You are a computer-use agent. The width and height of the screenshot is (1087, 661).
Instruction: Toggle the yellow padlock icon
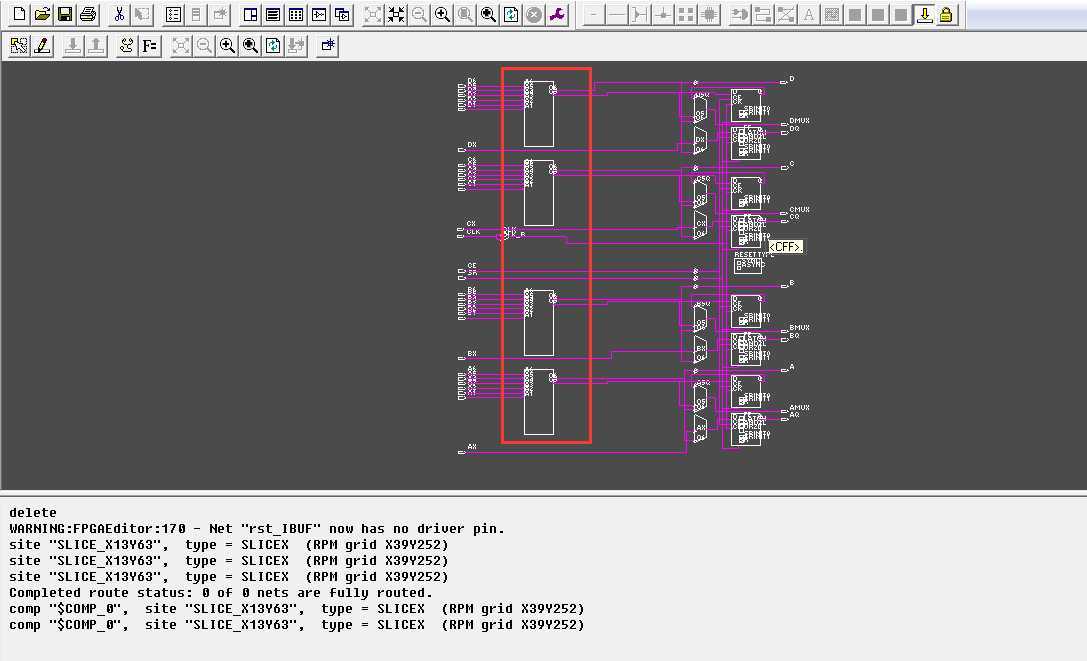[946, 14]
